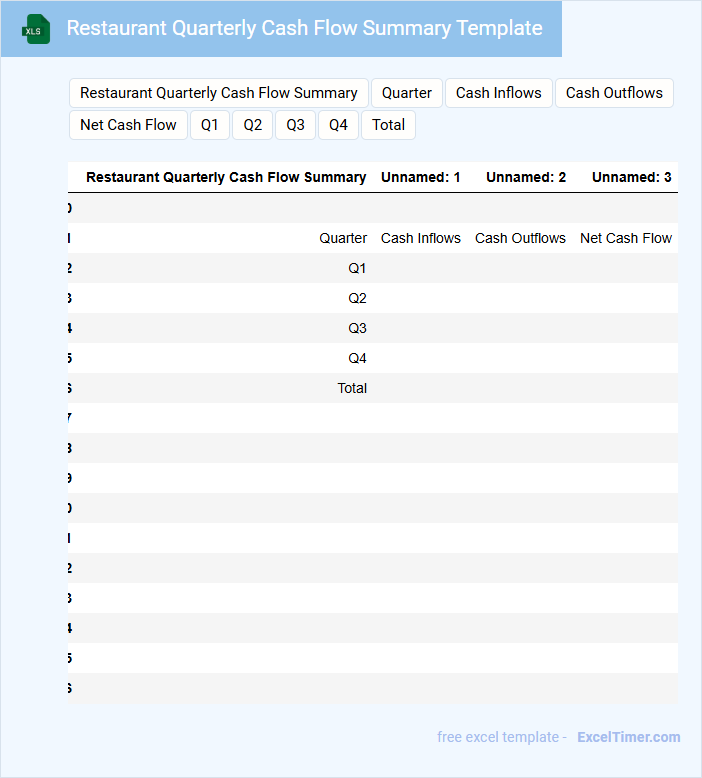The height and width of the screenshot is (778, 702).
Task: Select the 'Cash Inflows' tag
Action: (x=498, y=93)
